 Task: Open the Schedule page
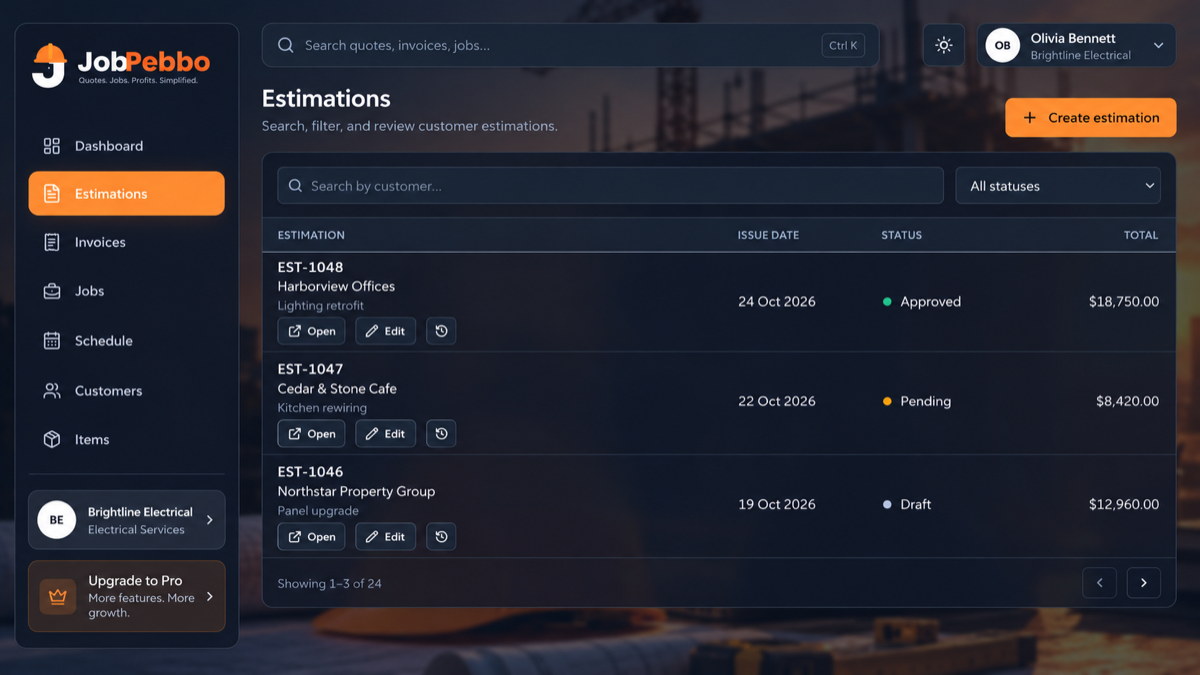[126, 341]
